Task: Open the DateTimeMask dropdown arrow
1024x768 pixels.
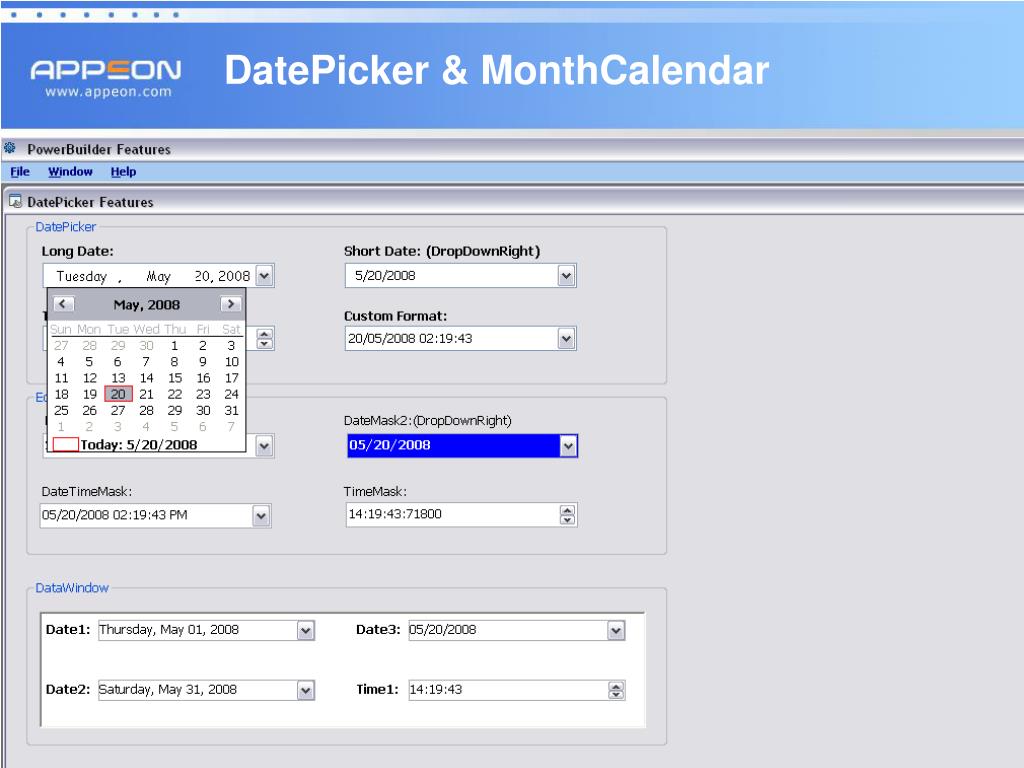Action: 261,516
